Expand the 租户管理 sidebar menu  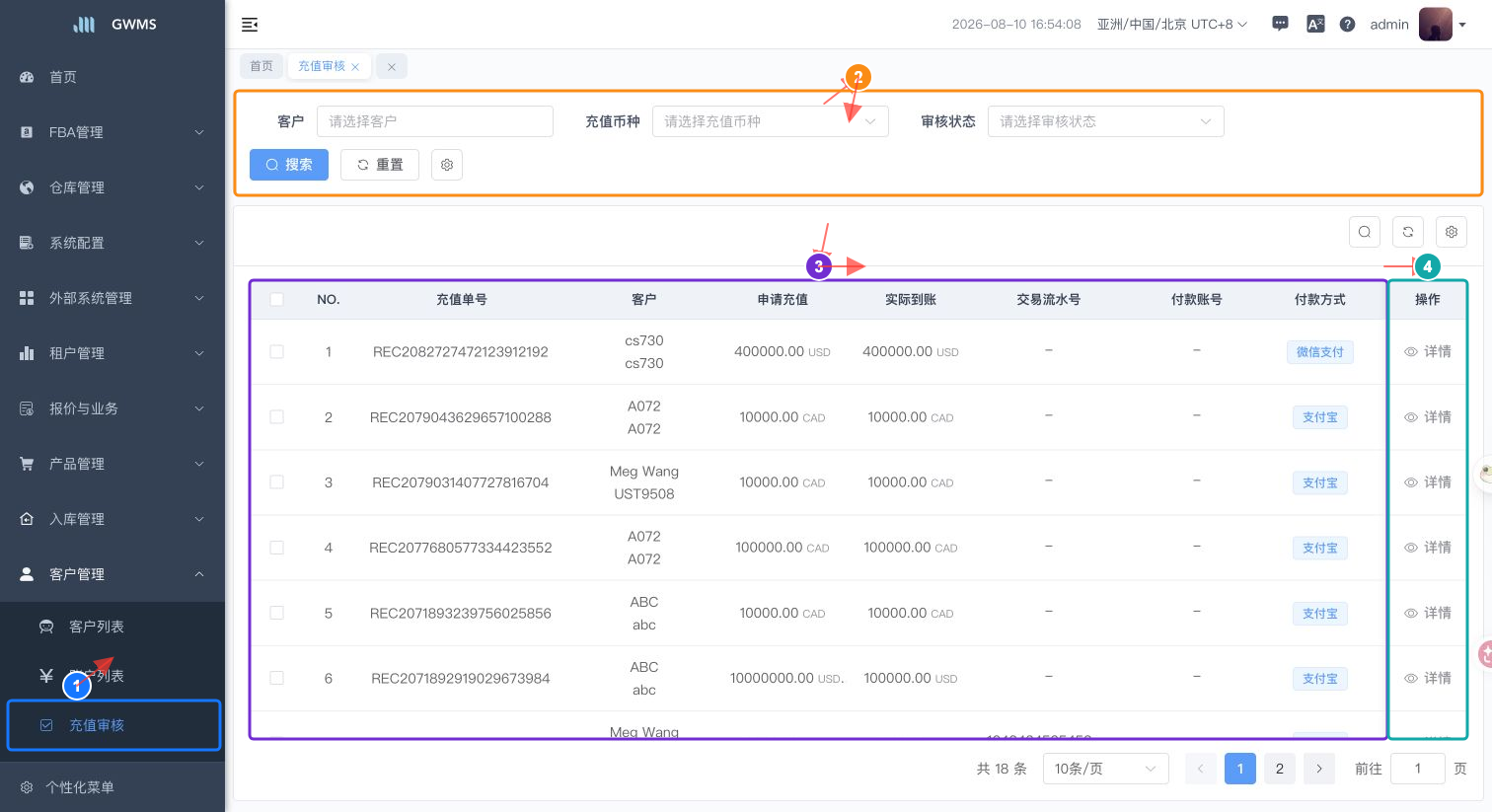coord(112,353)
